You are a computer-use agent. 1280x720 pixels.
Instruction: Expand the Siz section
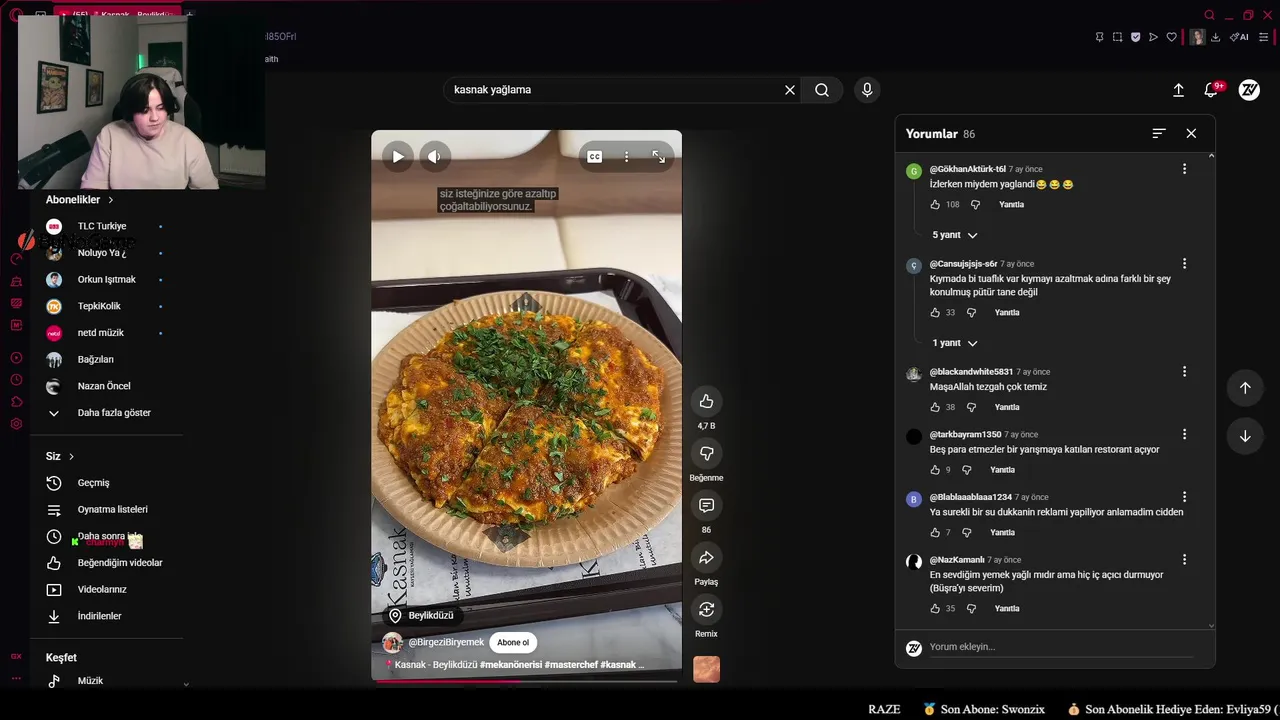point(60,456)
